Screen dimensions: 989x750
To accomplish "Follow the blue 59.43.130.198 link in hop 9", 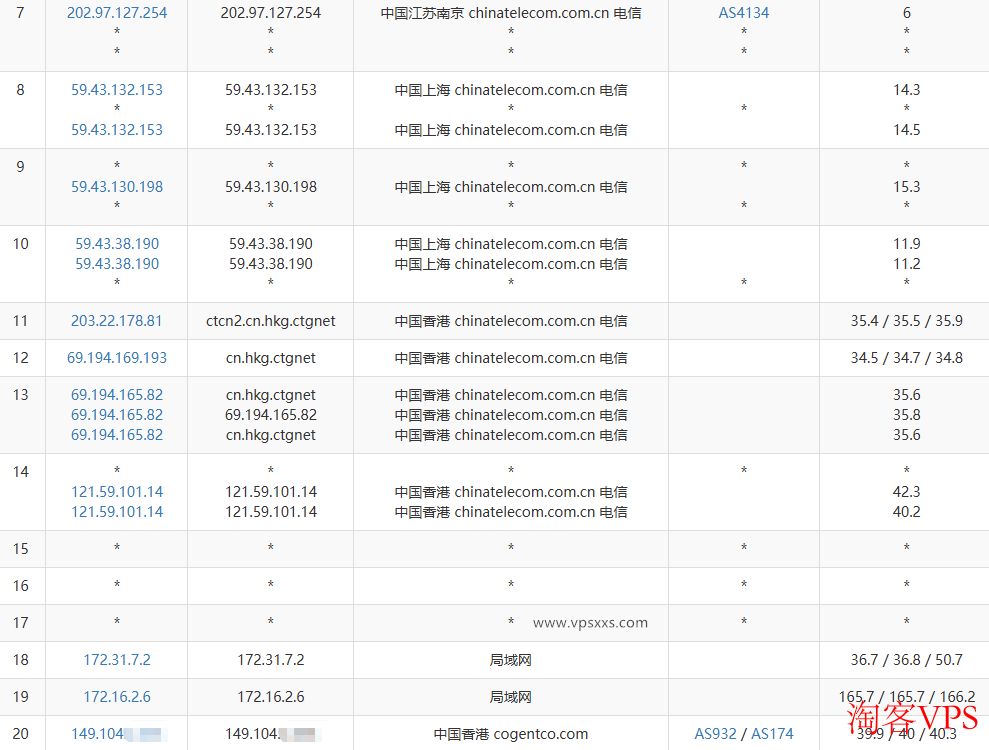I will [x=117, y=187].
